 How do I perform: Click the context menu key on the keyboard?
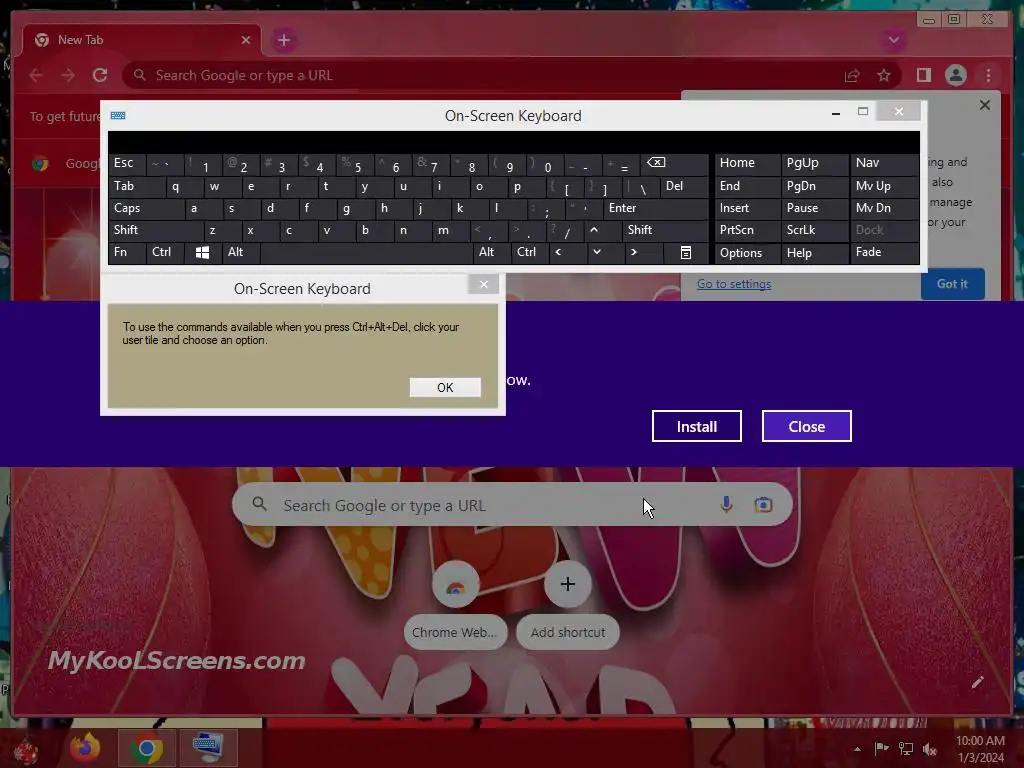point(686,253)
